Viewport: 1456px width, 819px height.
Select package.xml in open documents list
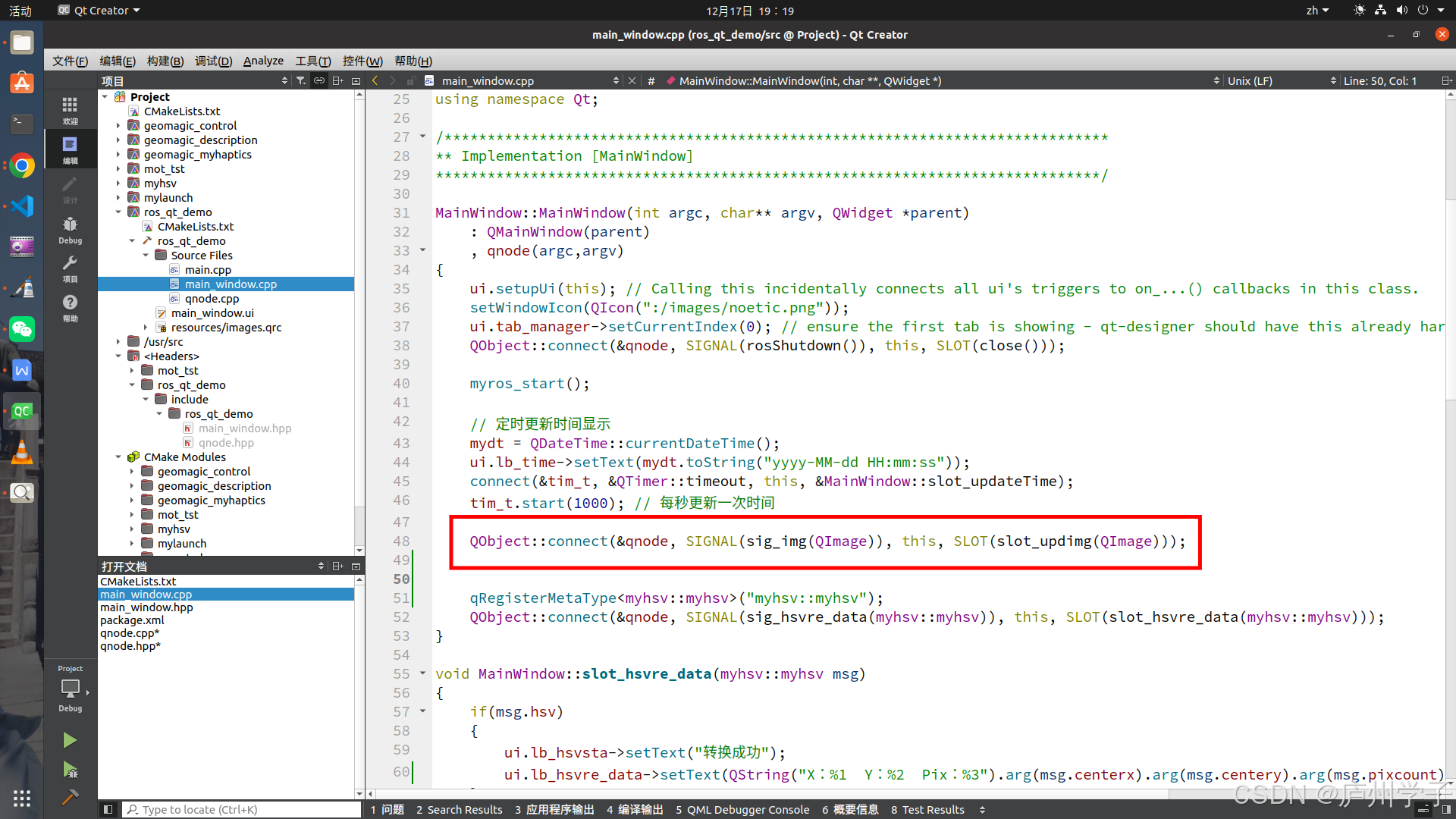132,620
